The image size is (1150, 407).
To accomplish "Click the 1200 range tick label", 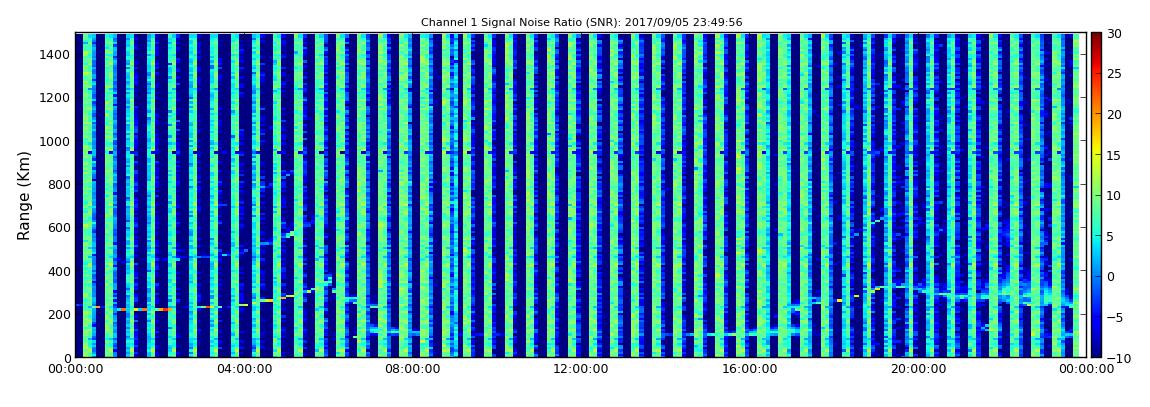I will pos(56,98).
